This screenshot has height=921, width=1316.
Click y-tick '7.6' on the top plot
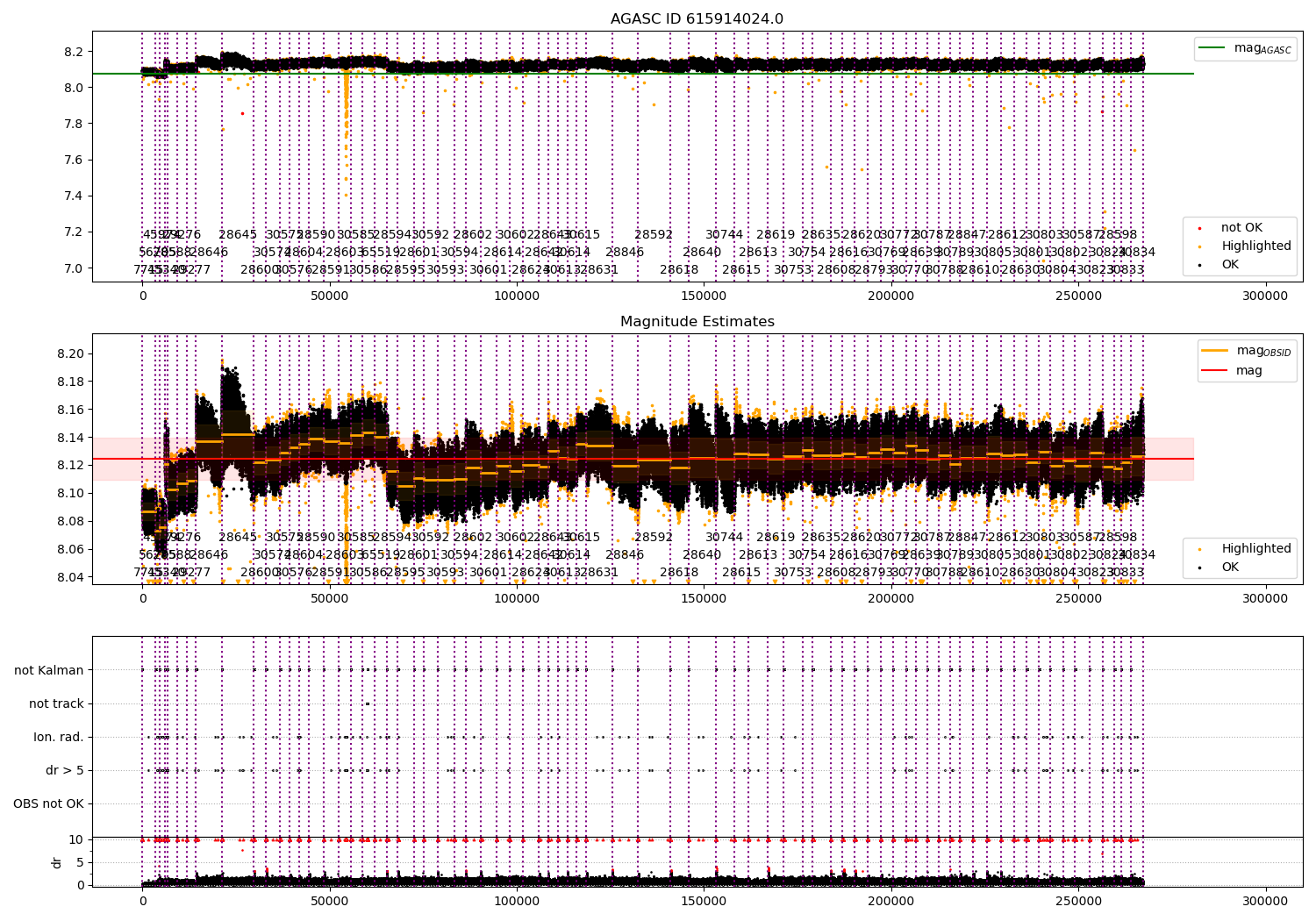[x=74, y=160]
